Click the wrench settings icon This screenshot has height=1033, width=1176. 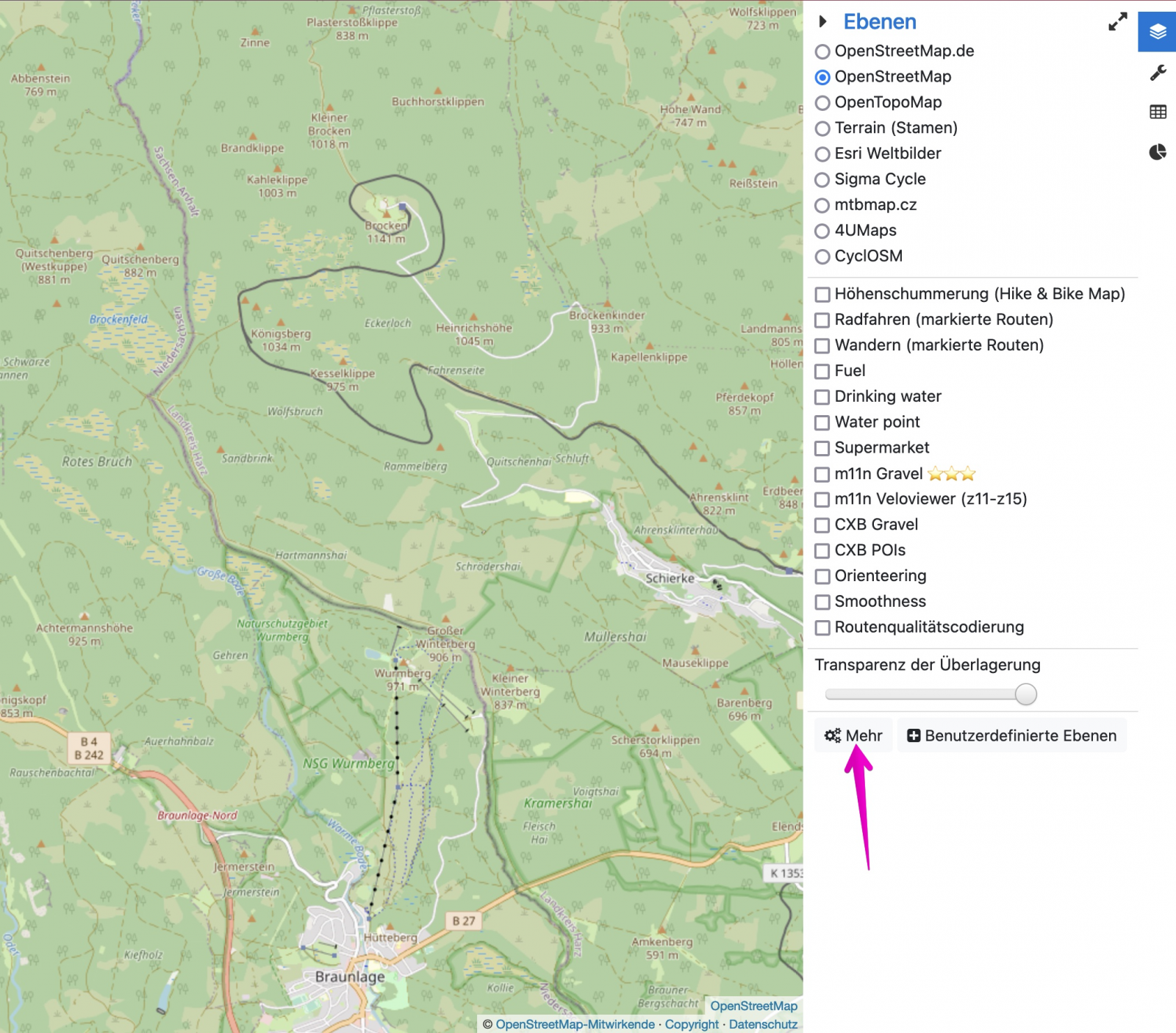click(x=1158, y=73)
